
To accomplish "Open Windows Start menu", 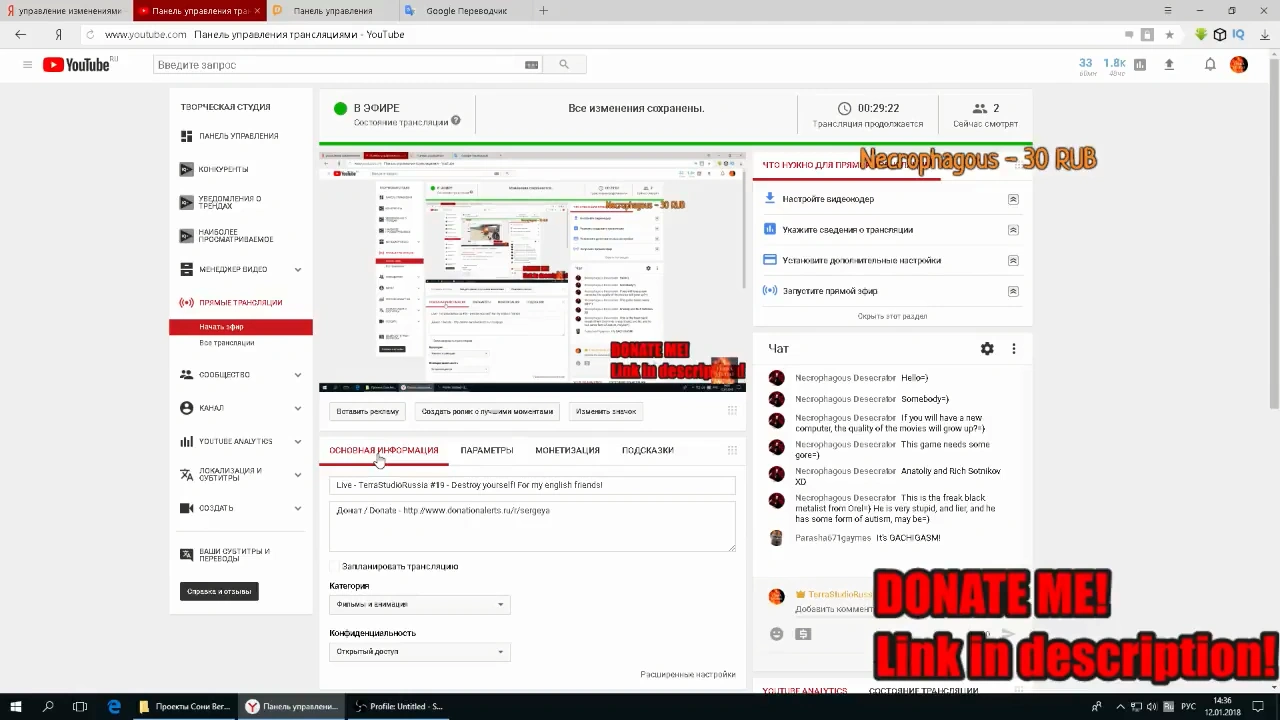I will (x=16, y=707).
